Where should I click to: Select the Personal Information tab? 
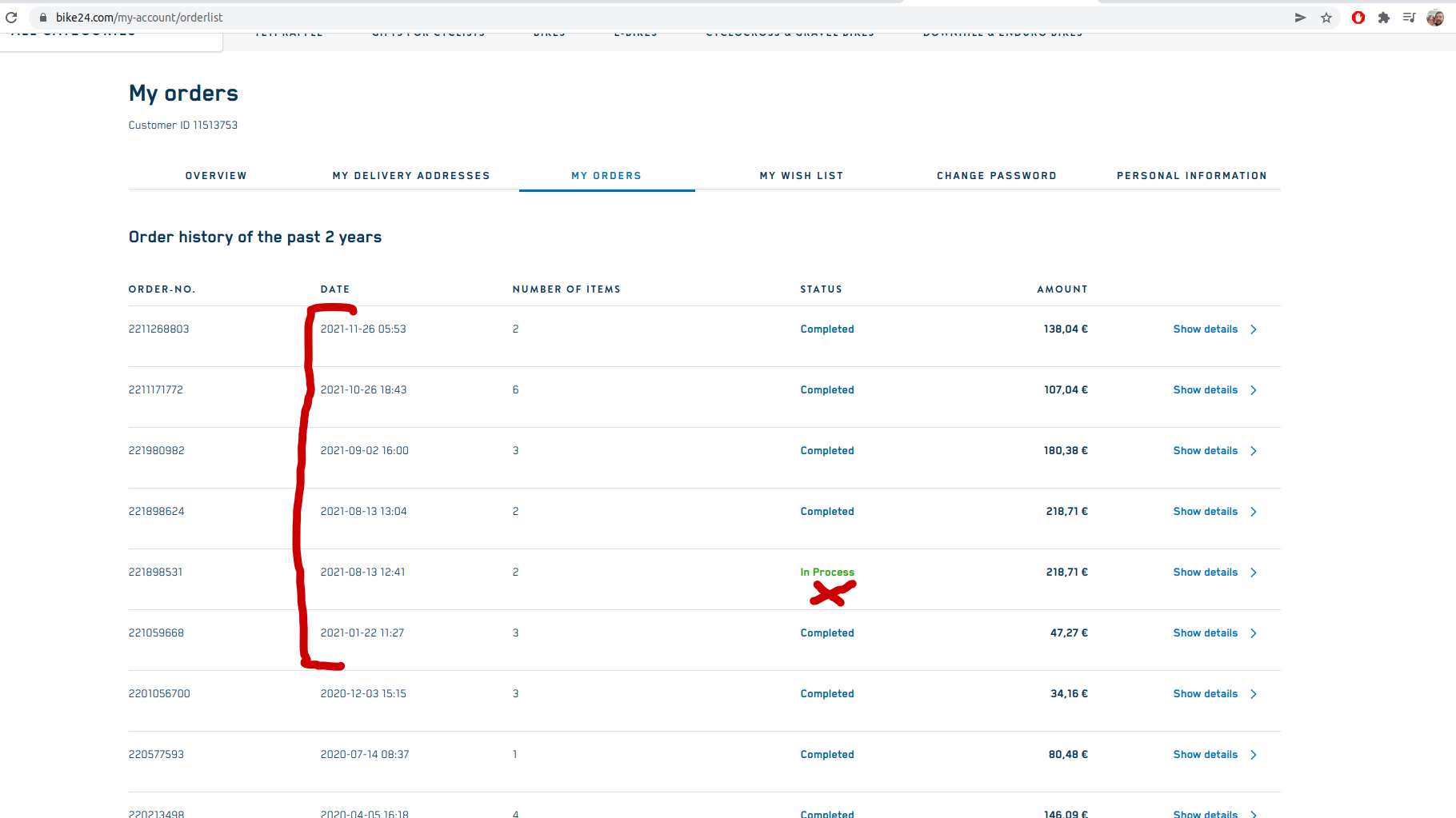pos(1191,176)
